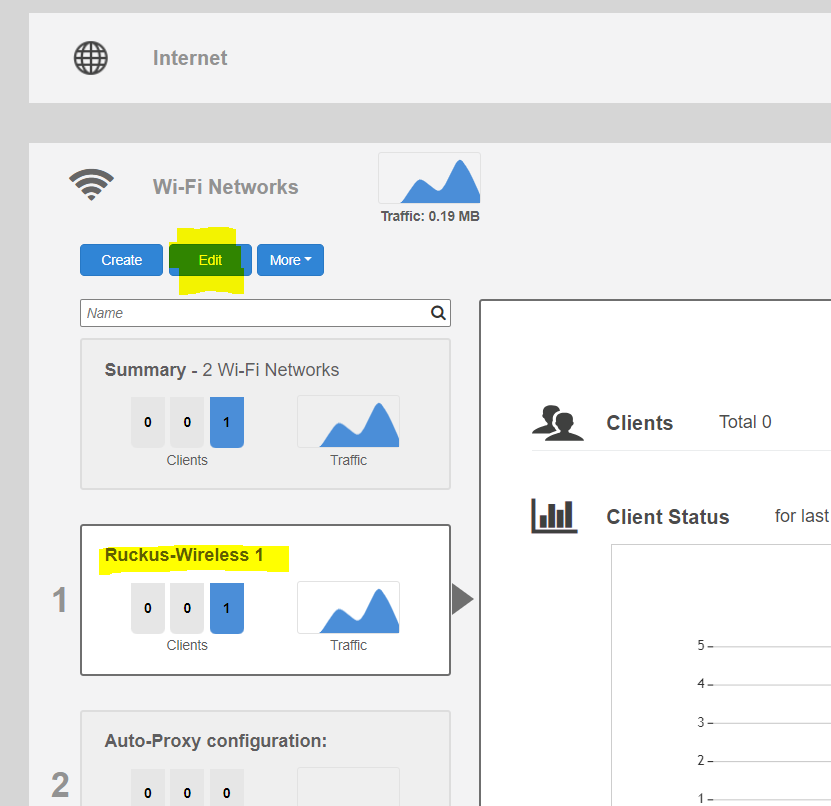The height and width of the screenshot is (806, 831).
Task: Click the Clients people icon
Action: coord(557,422)
